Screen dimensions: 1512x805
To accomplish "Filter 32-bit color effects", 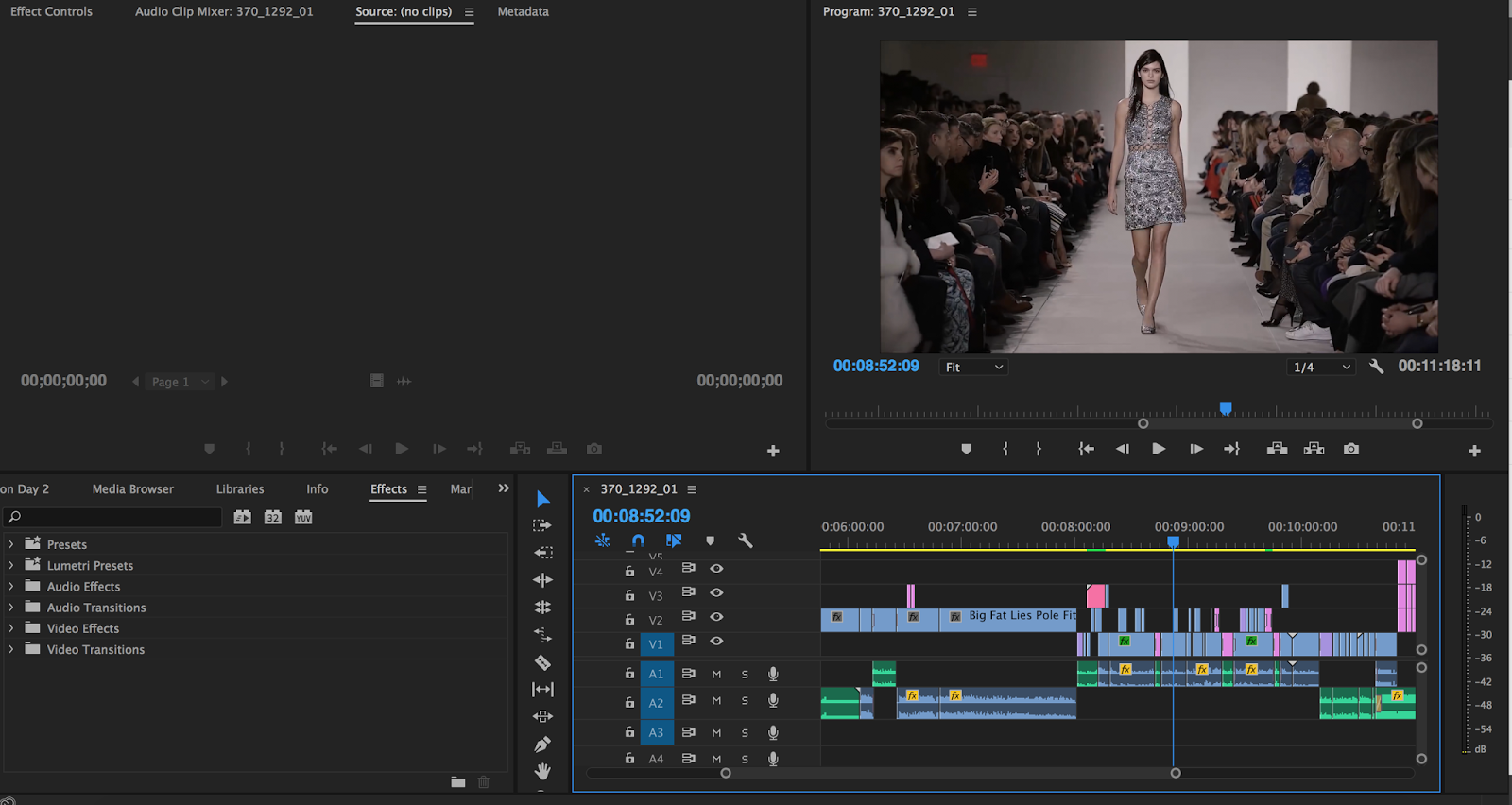I will (273, 517).
